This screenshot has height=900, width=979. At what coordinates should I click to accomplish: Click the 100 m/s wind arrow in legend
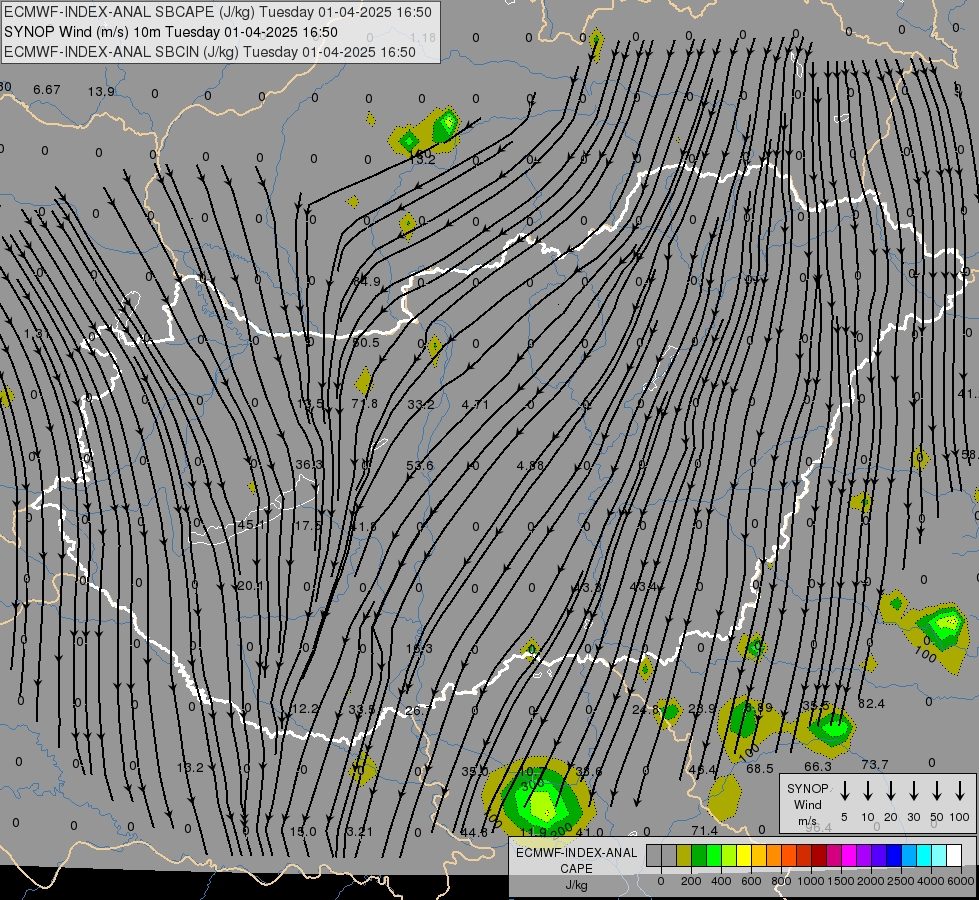pyautogui.click(x=960, y=790)
